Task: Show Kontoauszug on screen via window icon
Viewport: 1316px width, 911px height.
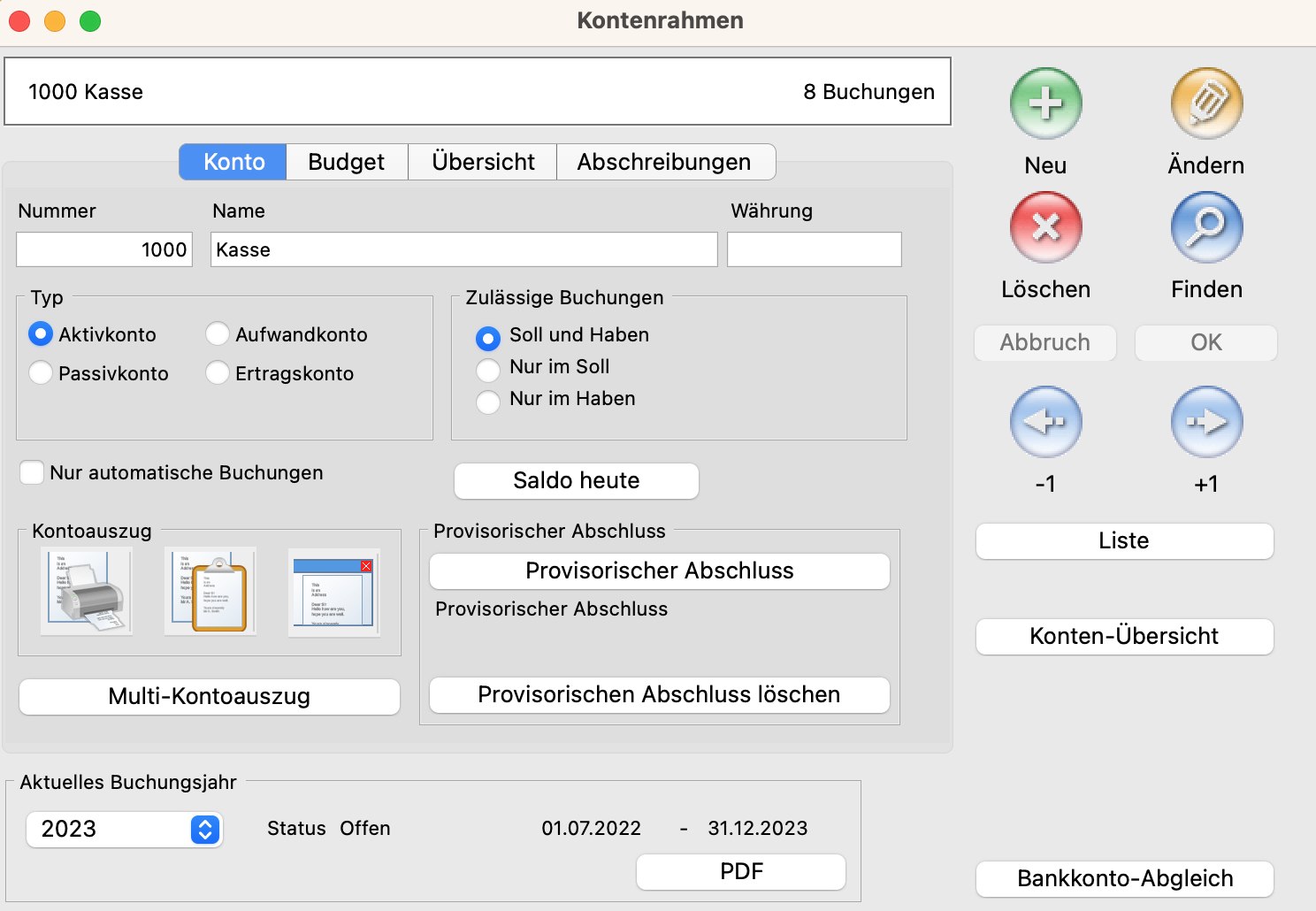Action: click(x=334, y=591)
